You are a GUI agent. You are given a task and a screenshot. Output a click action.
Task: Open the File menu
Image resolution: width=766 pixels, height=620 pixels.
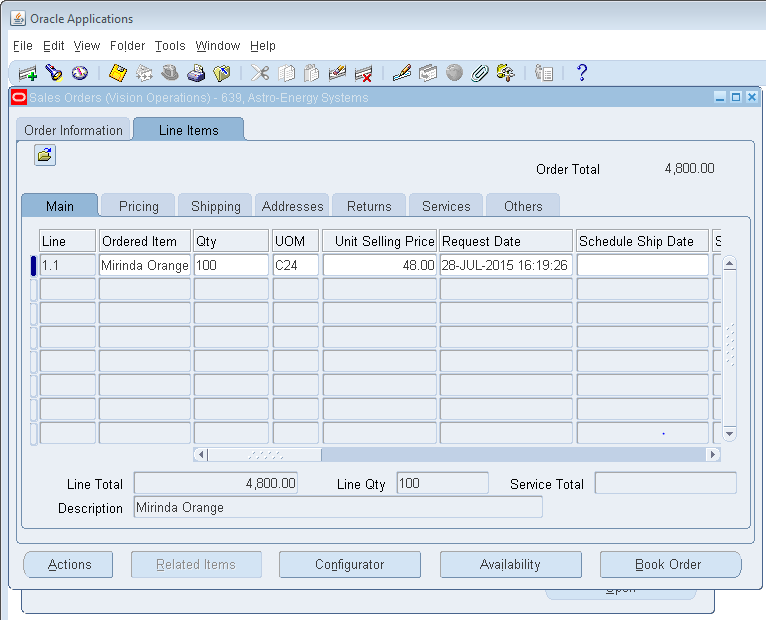pyautogui.click(x=22, y=46)
